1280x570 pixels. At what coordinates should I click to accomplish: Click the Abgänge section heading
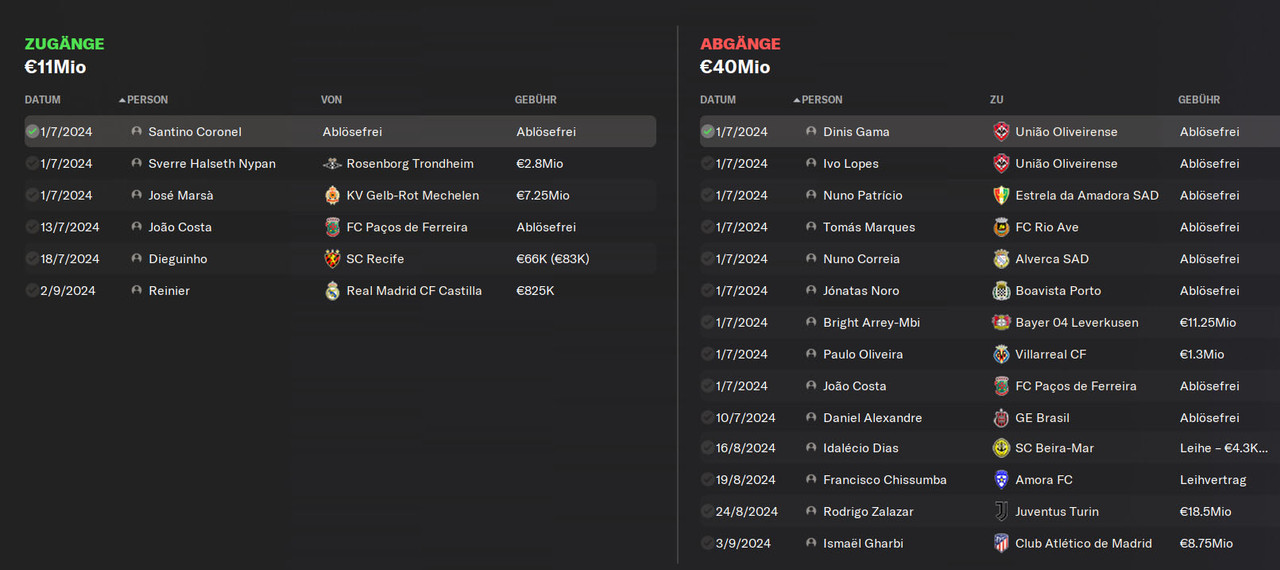click(740, 44)
